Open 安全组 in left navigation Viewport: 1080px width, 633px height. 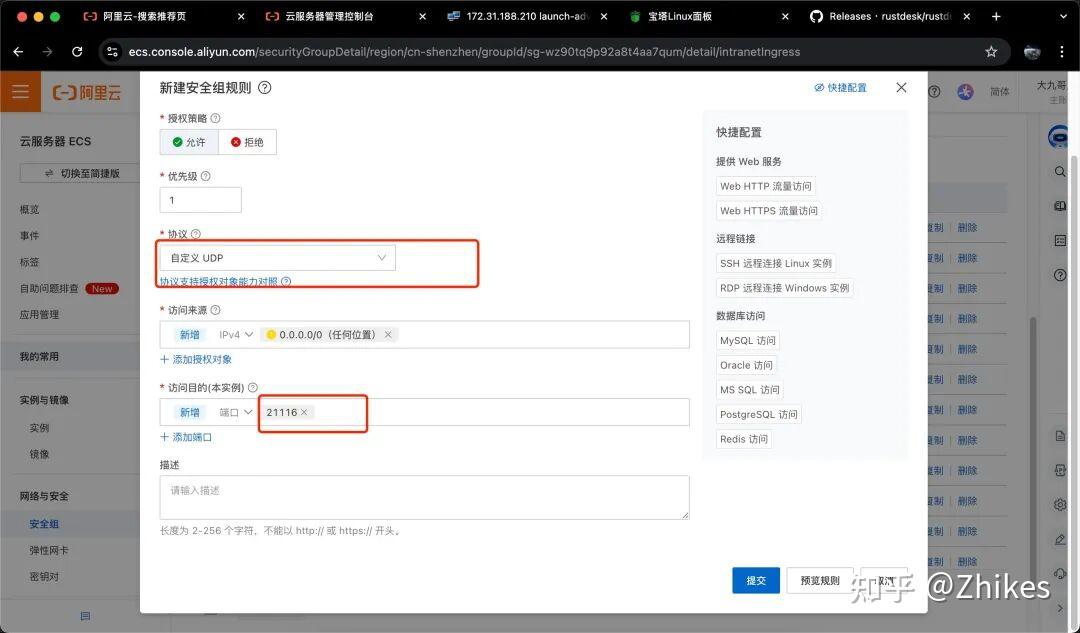click(x=44, y=524)
